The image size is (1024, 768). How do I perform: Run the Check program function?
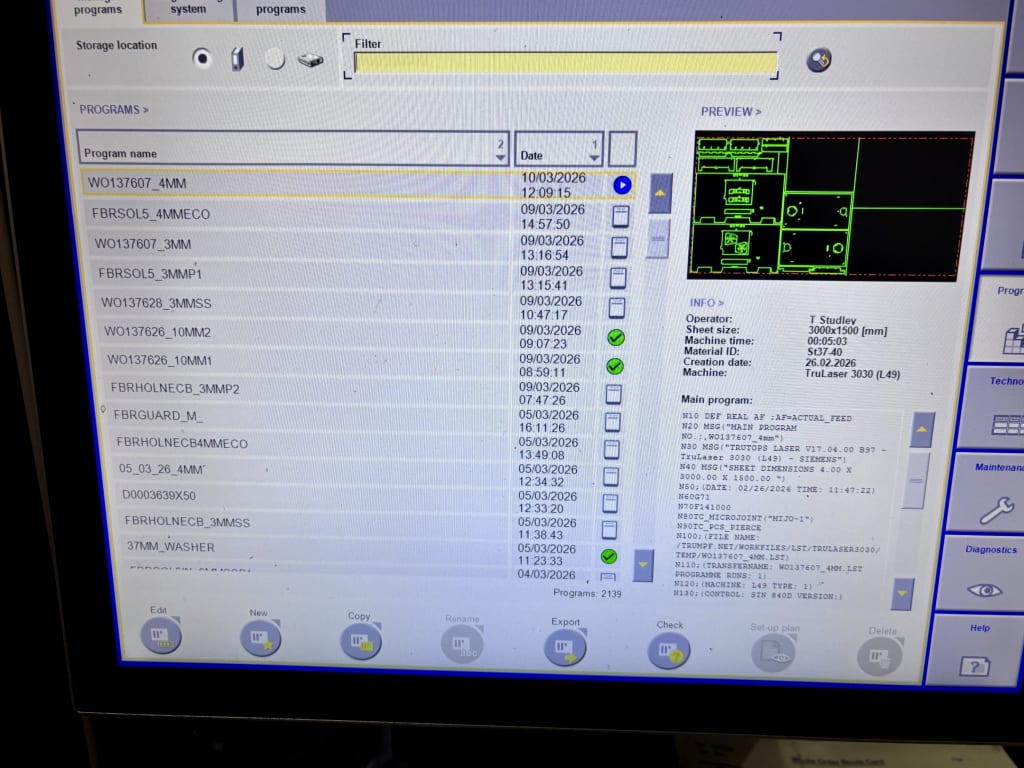point(669,651)
